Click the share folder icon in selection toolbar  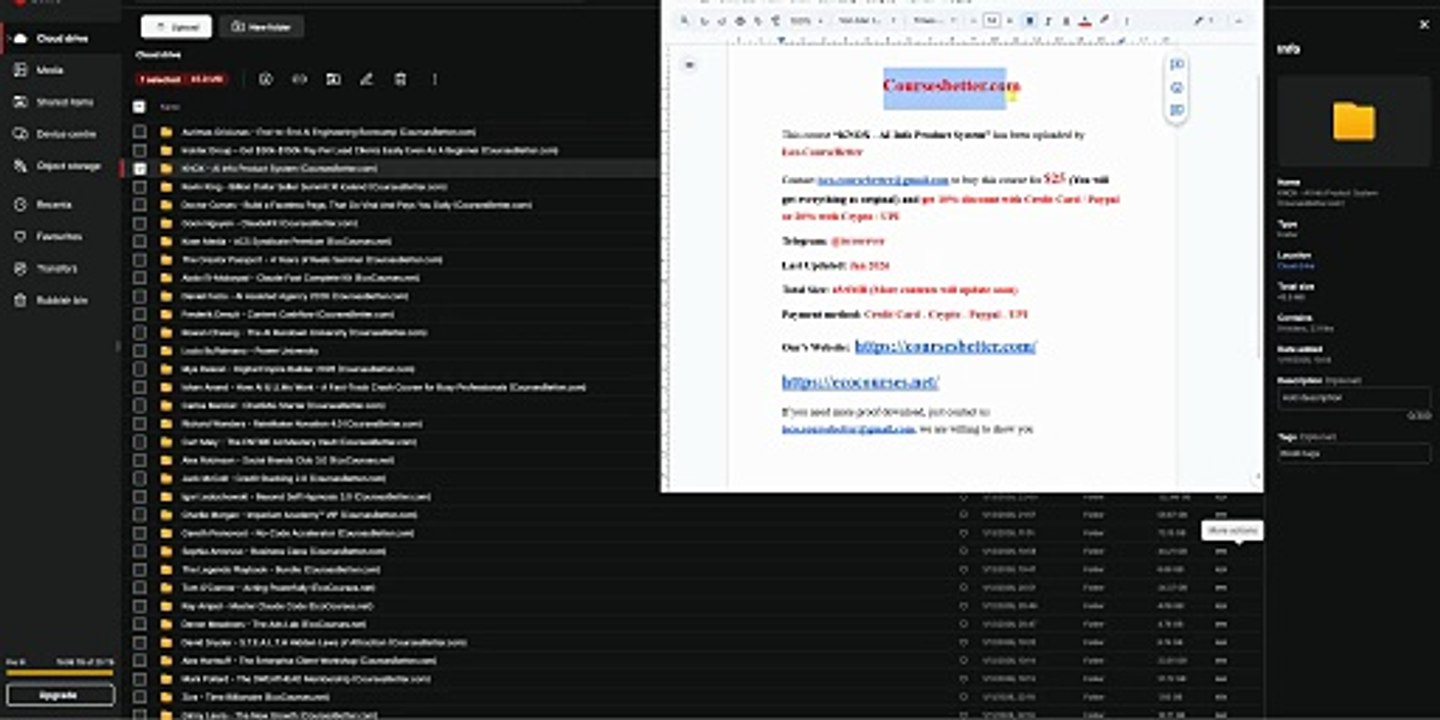(x=333, y=79)
